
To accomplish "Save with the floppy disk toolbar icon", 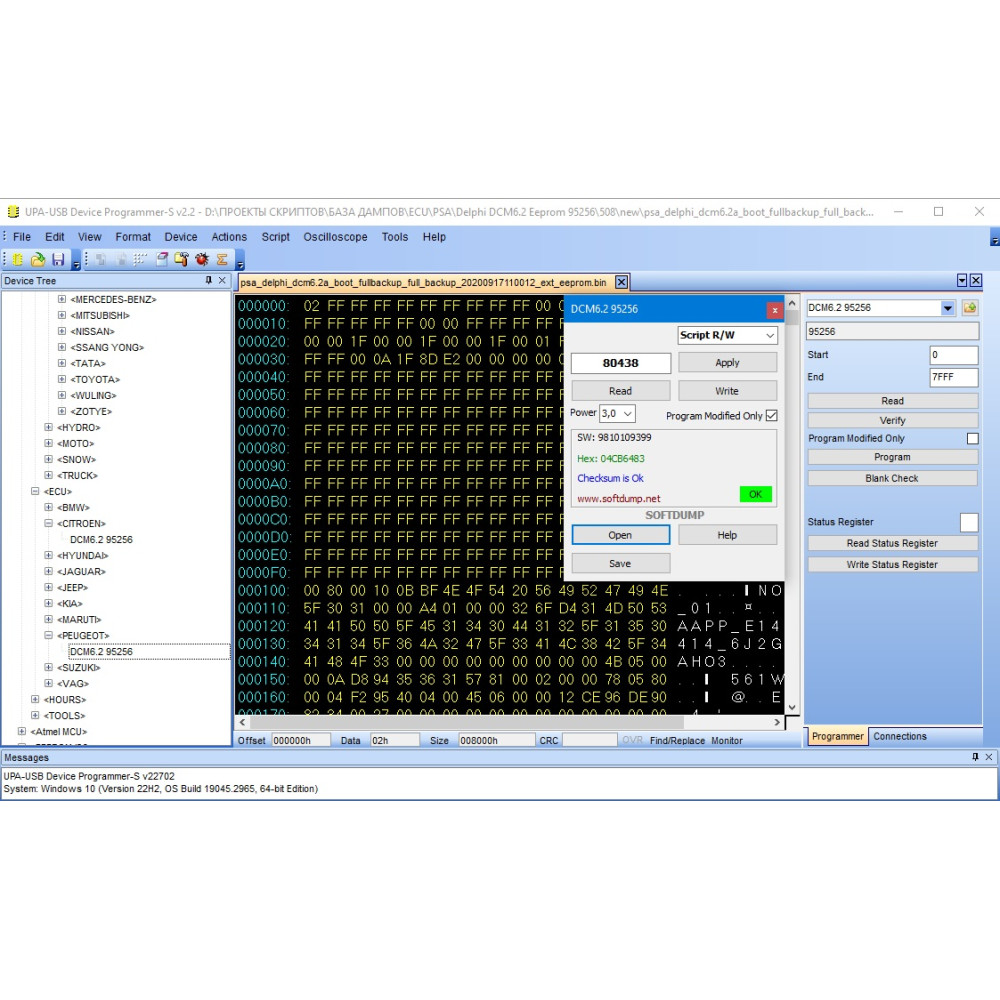I will coord(58,260).
